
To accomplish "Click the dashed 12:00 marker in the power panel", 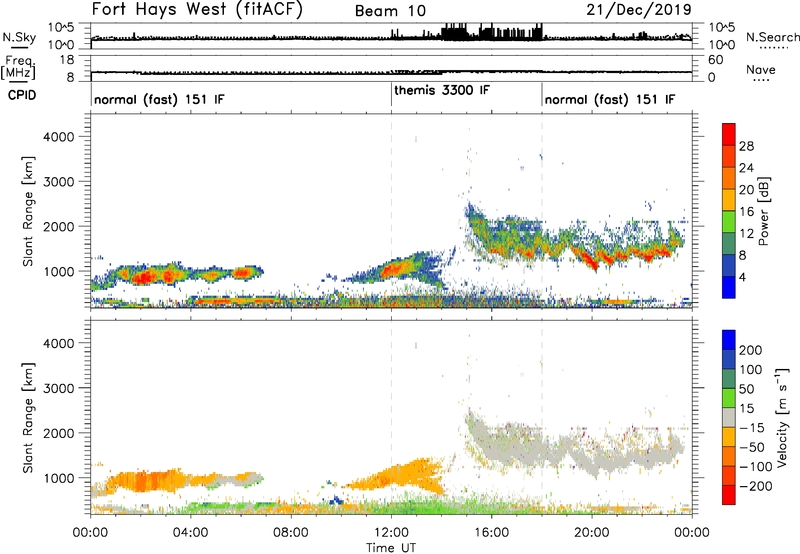I will 391,211.
